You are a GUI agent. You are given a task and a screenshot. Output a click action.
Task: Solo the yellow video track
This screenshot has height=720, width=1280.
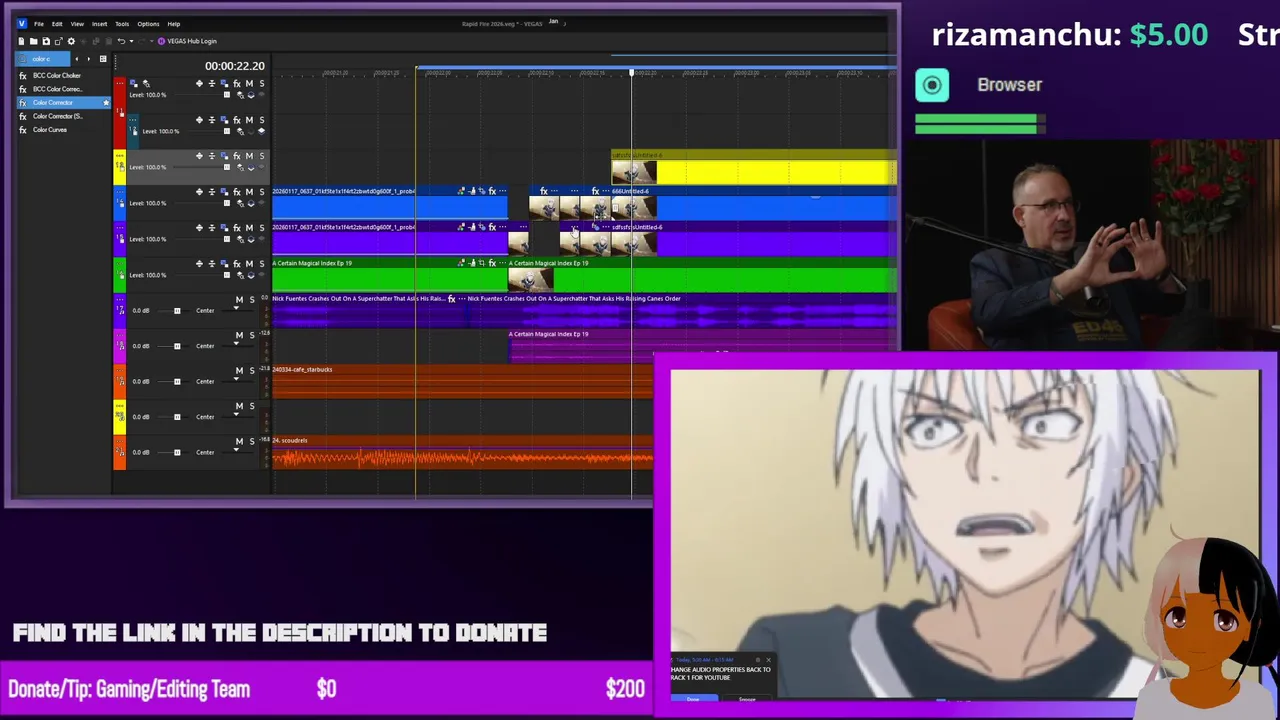pos(261,156)
